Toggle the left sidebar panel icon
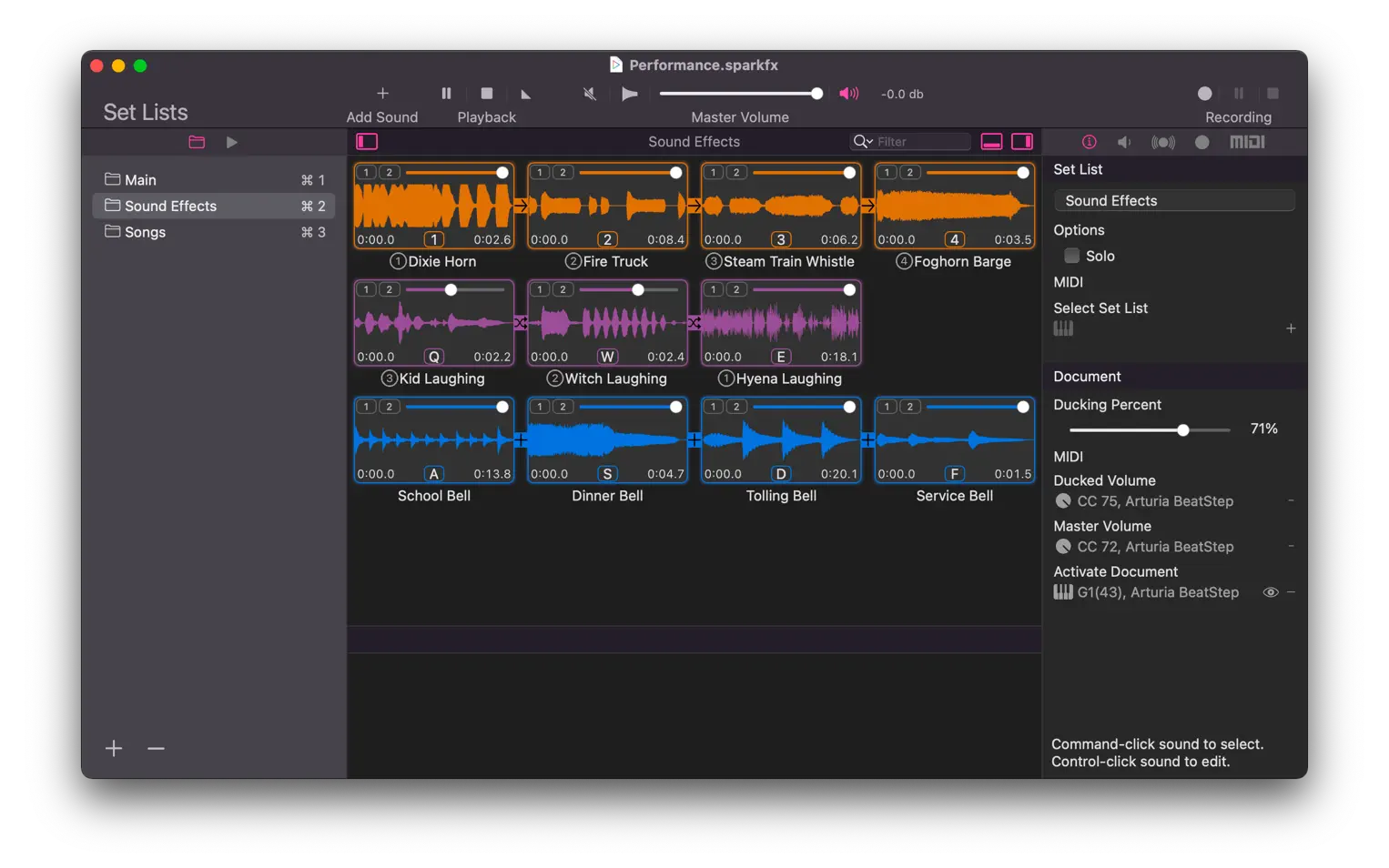Screen dimensions: 1389x868 point(367,141)
